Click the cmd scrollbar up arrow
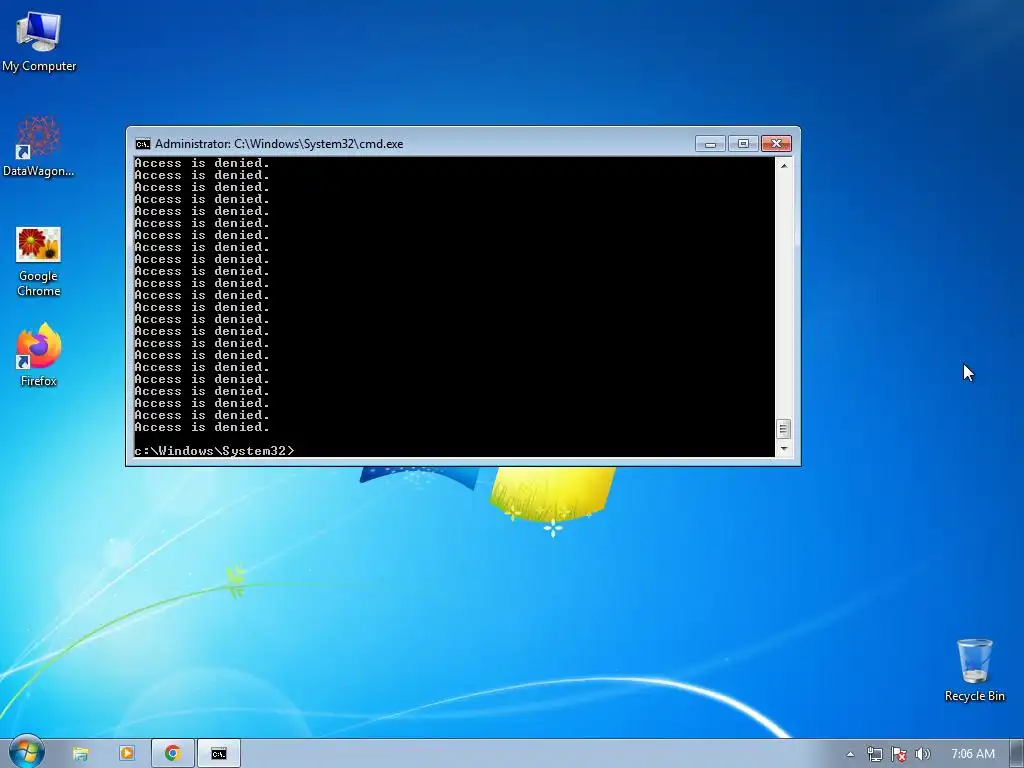 784,166
